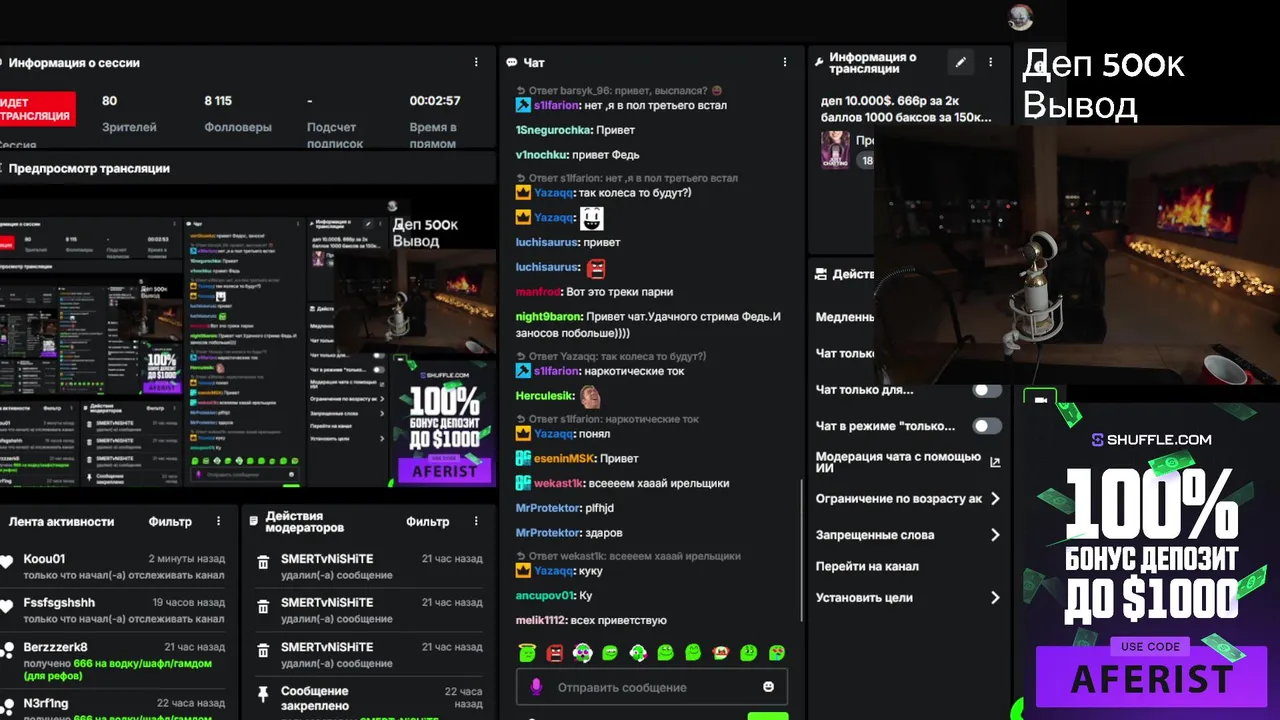Open AI chat moderation external link icon

pyautogui.click(x=995, y=462)
